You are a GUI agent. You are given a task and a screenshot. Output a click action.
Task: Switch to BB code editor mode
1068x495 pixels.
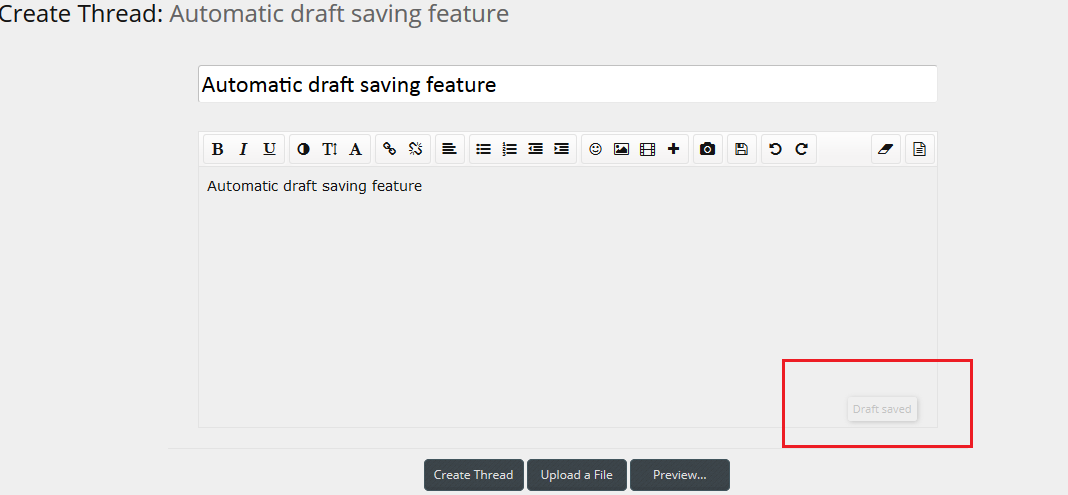[920, 149]
